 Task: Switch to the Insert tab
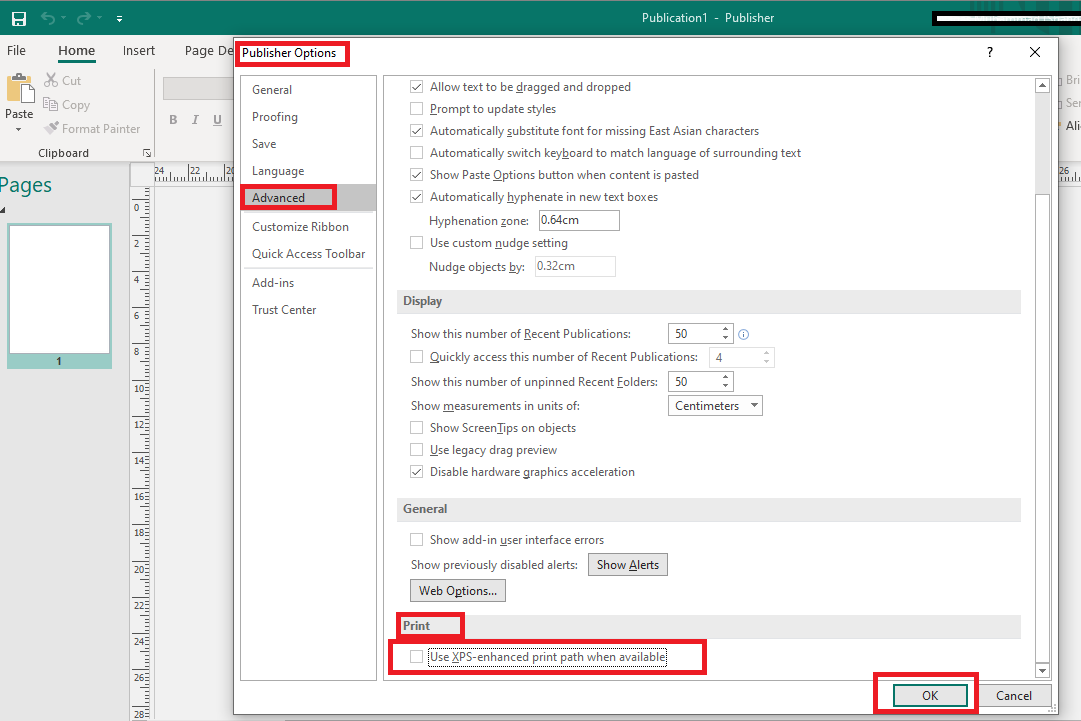pos(139,50)
